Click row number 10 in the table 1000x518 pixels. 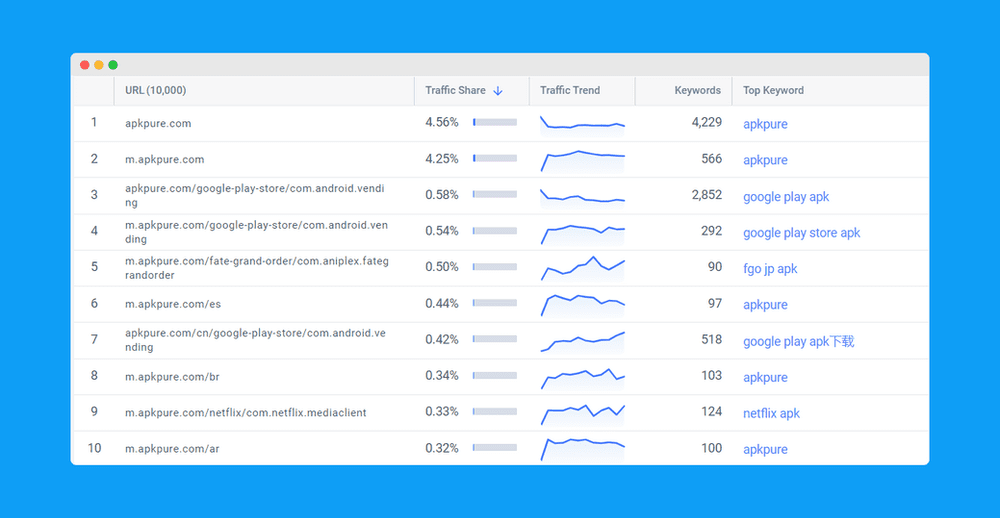(94, 448)
